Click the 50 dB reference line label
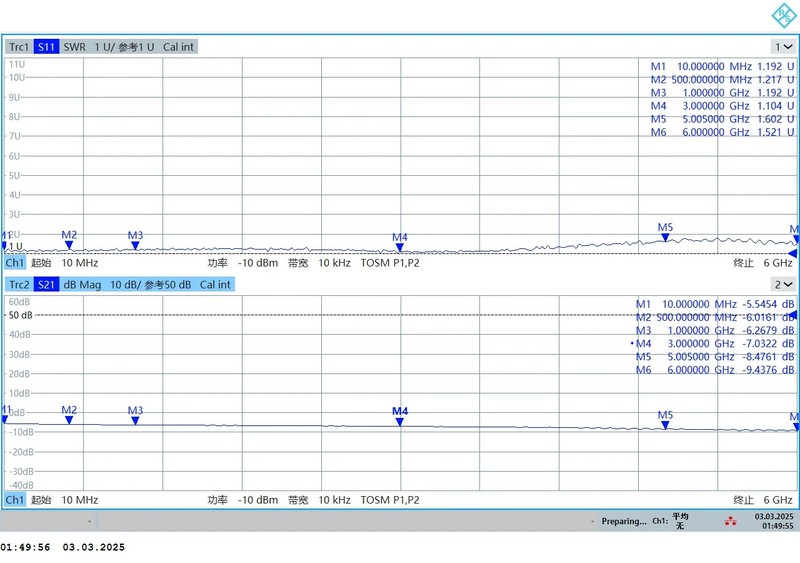800x563 pixels. click(x=20, y=315)
